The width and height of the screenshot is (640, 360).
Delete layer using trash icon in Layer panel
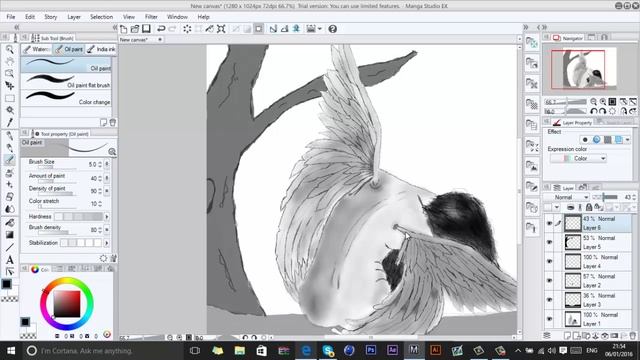[633, 336]
